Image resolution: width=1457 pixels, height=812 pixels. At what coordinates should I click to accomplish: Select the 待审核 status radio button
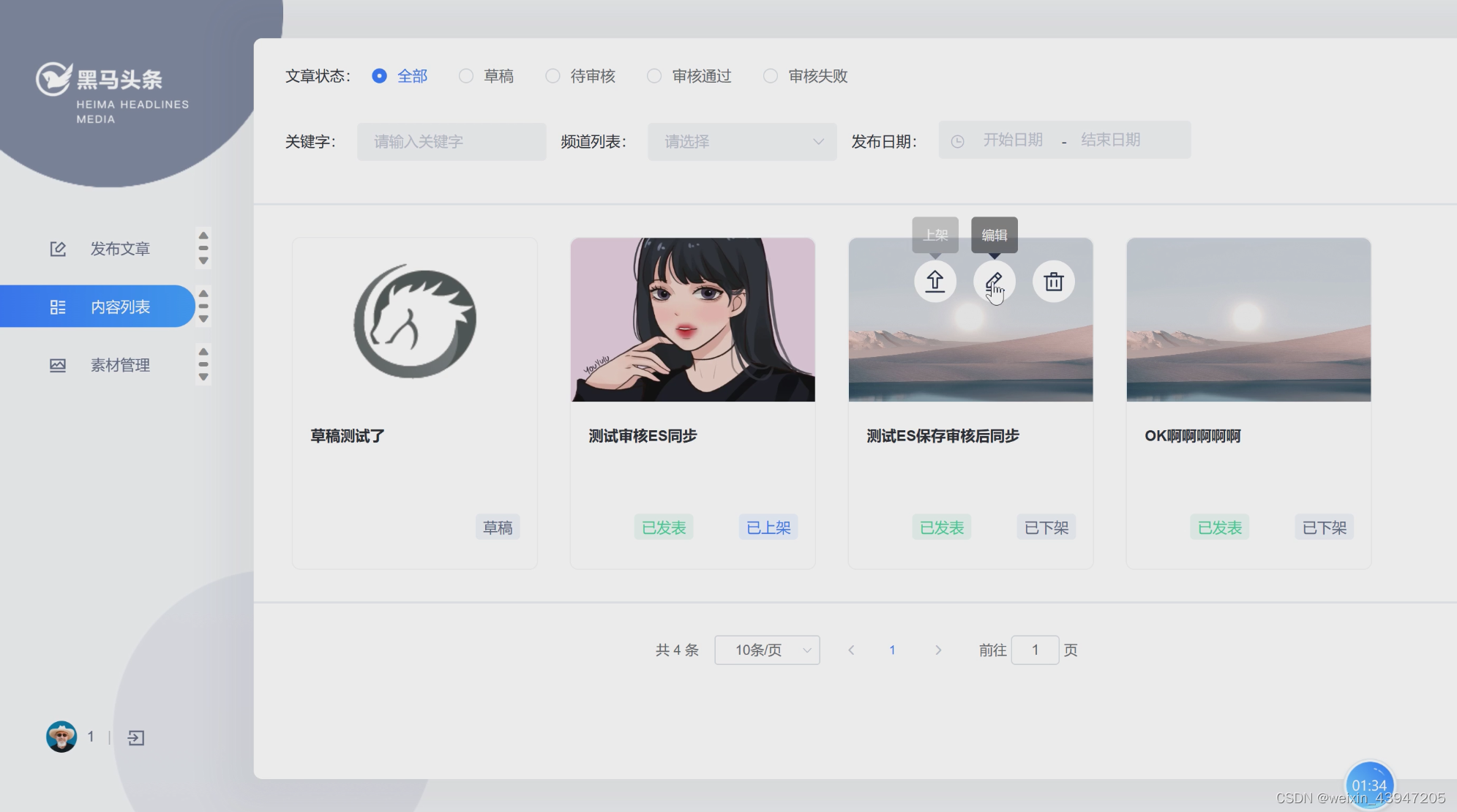[553, 76]
